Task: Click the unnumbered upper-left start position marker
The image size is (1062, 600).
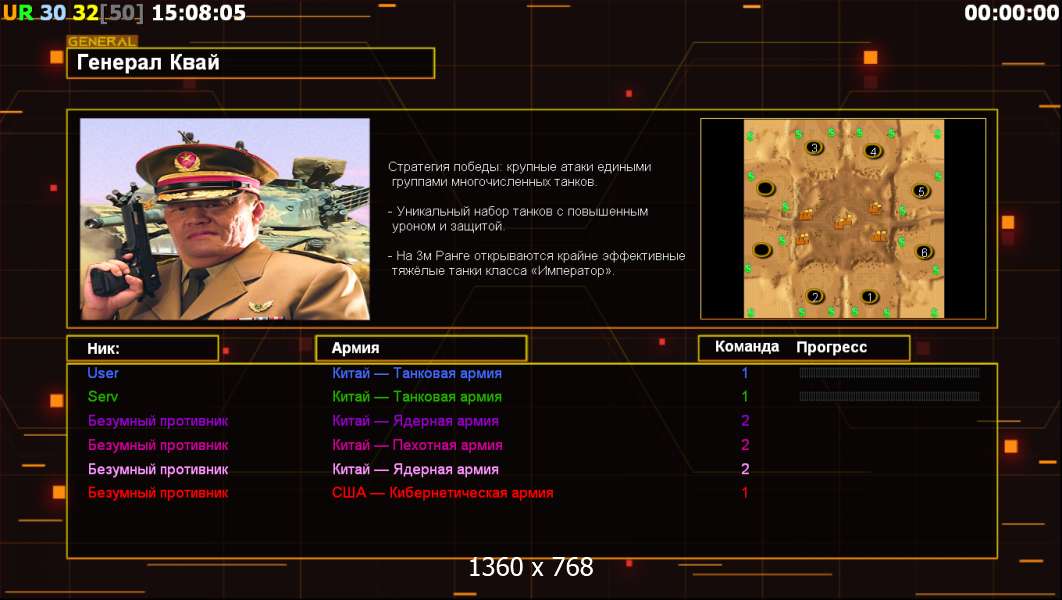Action: 765,188
